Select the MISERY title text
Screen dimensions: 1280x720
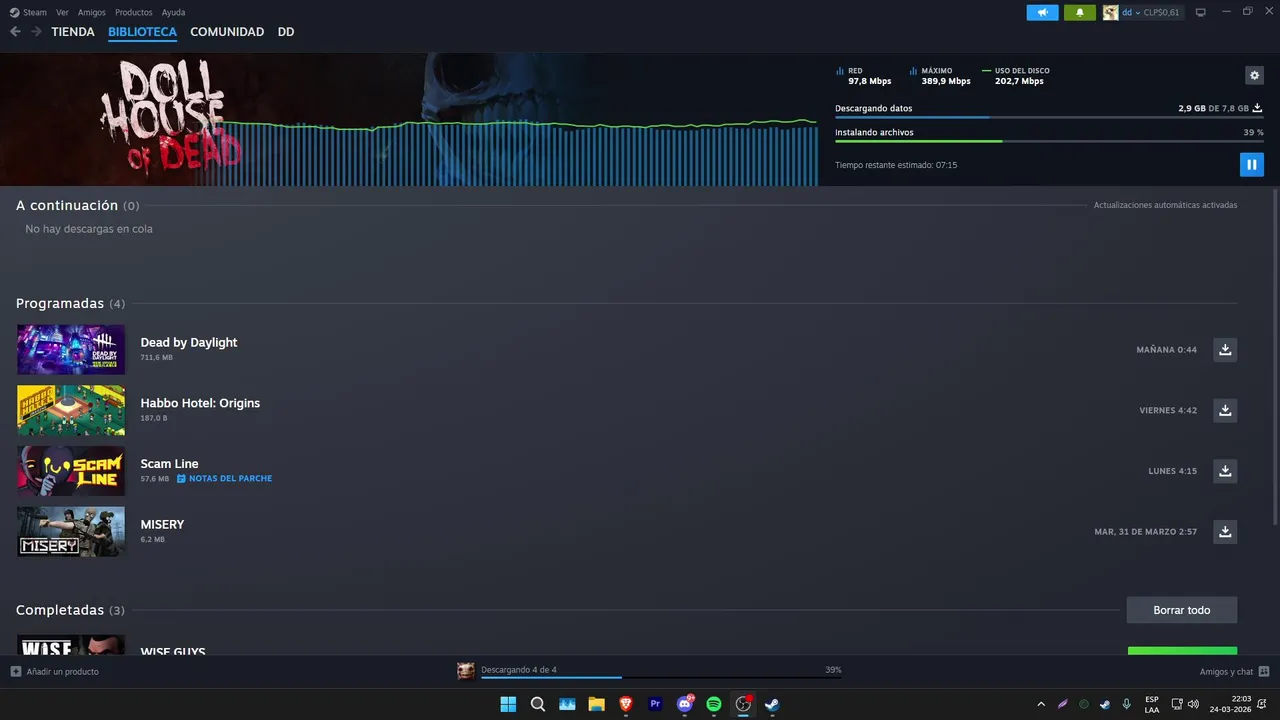coord(162,524)
